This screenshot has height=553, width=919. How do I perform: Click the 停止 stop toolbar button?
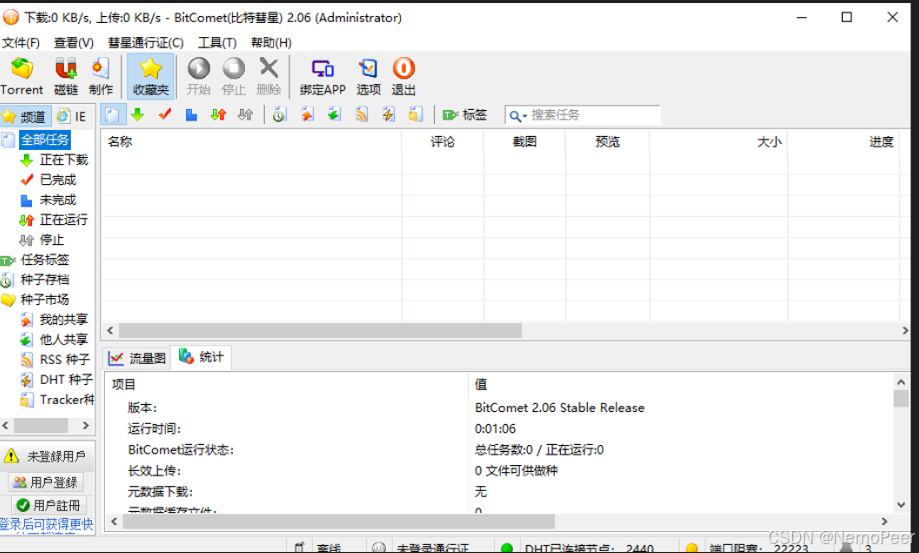[x=233, y=76]
